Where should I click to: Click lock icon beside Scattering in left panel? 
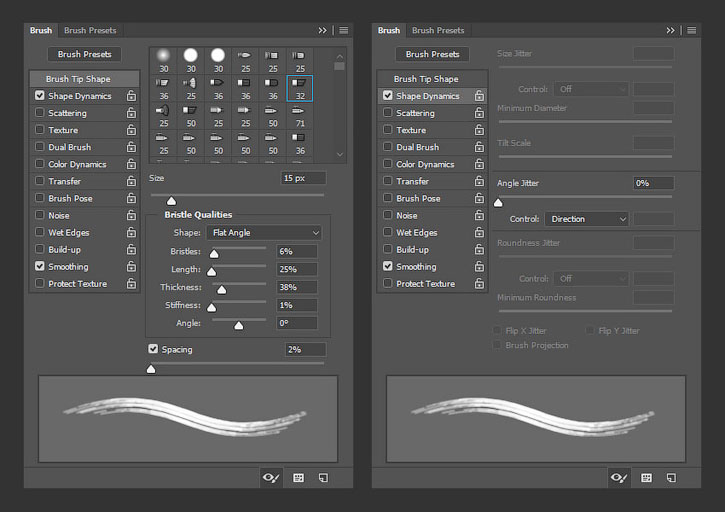(131, 113)
